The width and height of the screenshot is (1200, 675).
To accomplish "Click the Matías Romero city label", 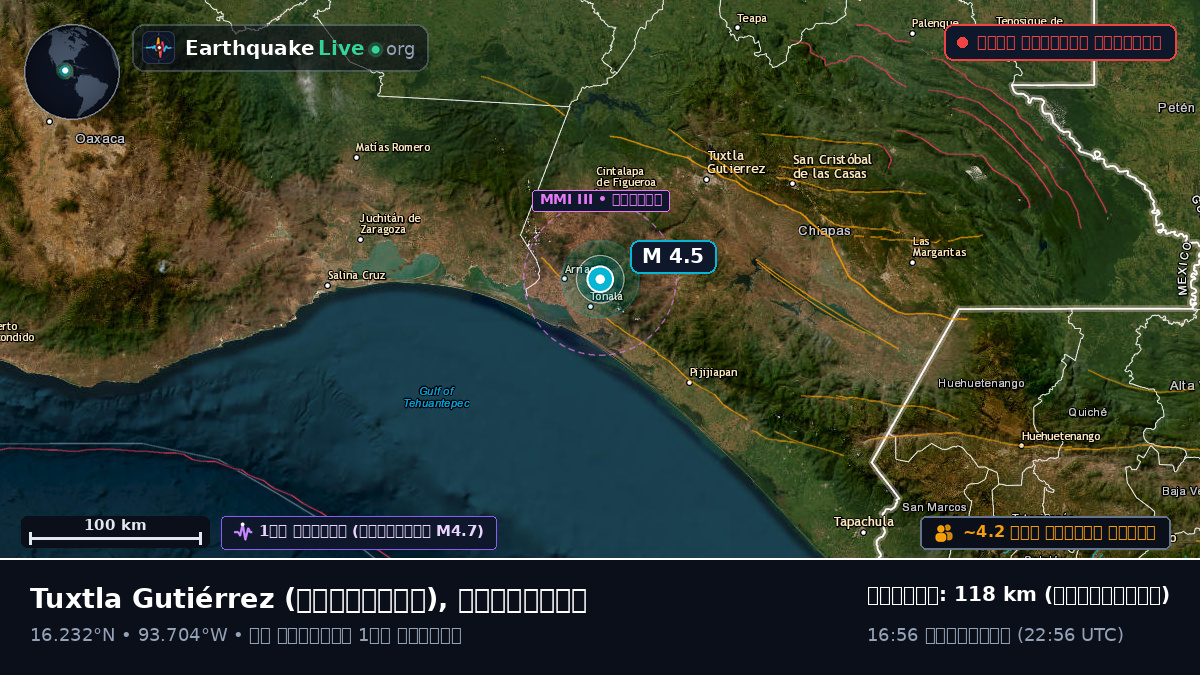I will (392, 147).
